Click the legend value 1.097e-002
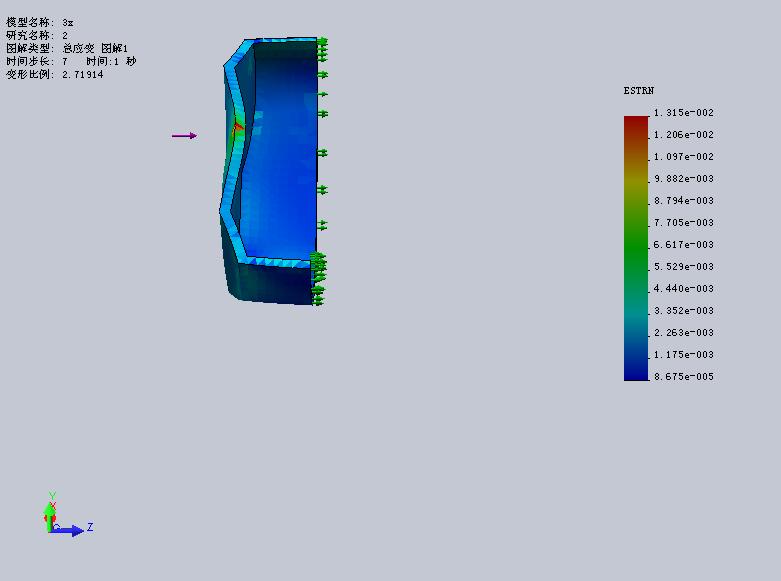 (683, 156)
